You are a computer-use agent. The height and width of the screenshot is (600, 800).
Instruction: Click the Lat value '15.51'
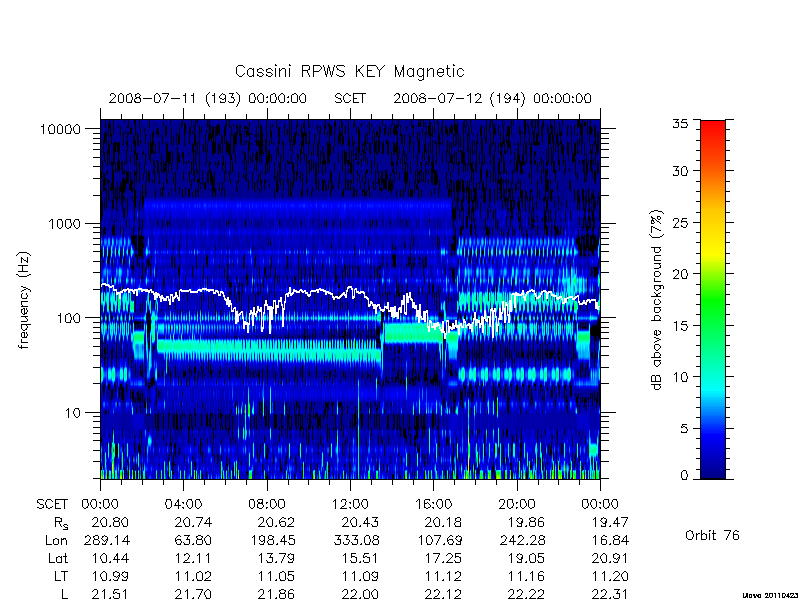click(x=361, y=559)
